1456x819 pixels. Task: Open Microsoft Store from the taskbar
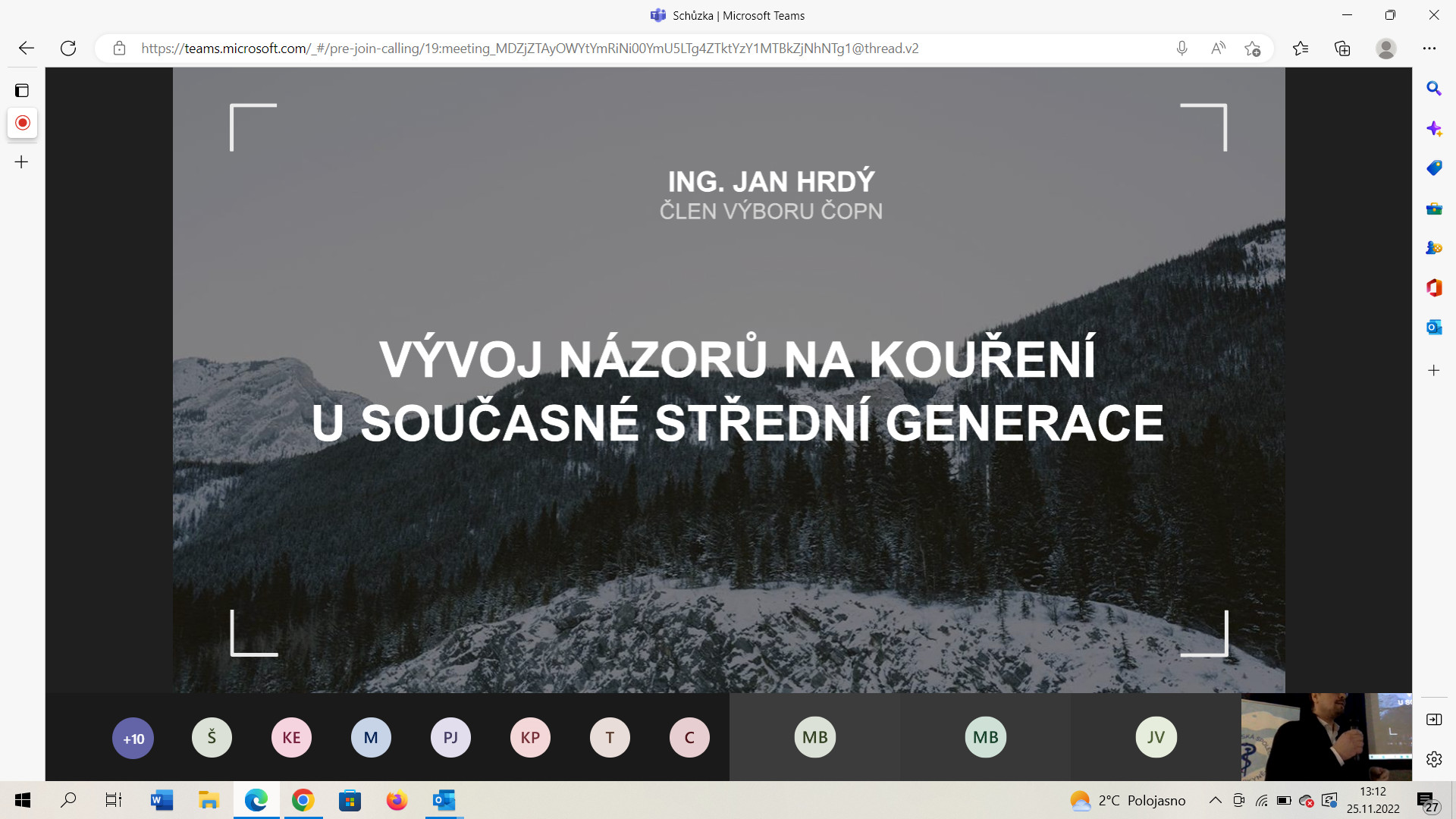pos(350,800)
